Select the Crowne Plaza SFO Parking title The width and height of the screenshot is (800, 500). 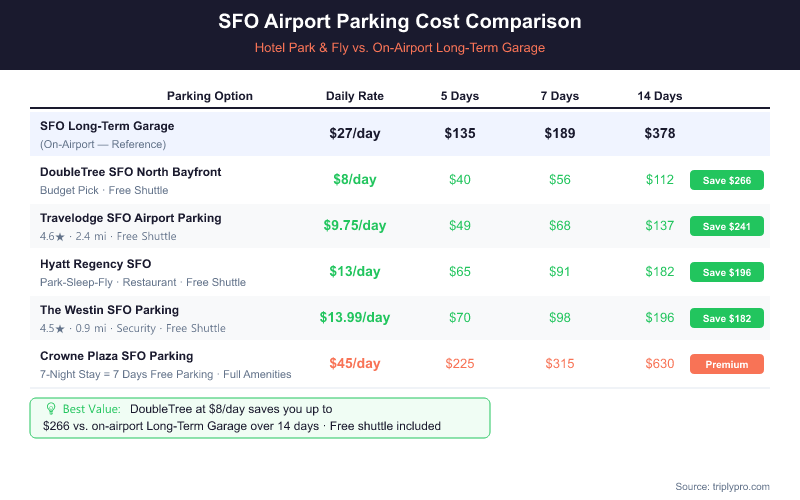tap(117, 356)
